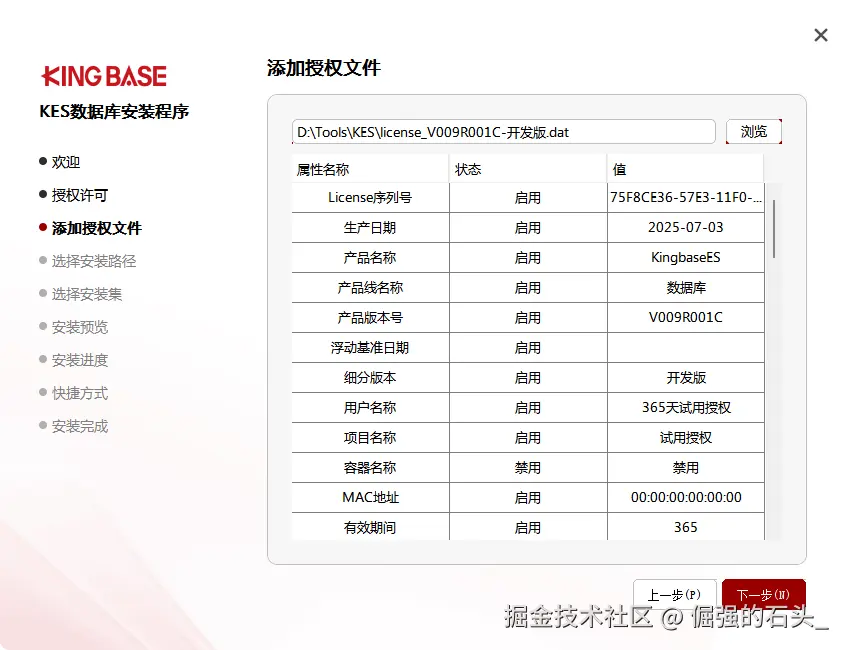Click the 禁用 status in 容器名称 row
Image resolution: width=848 pixels, height=650 pixels.
click(528, 467)
